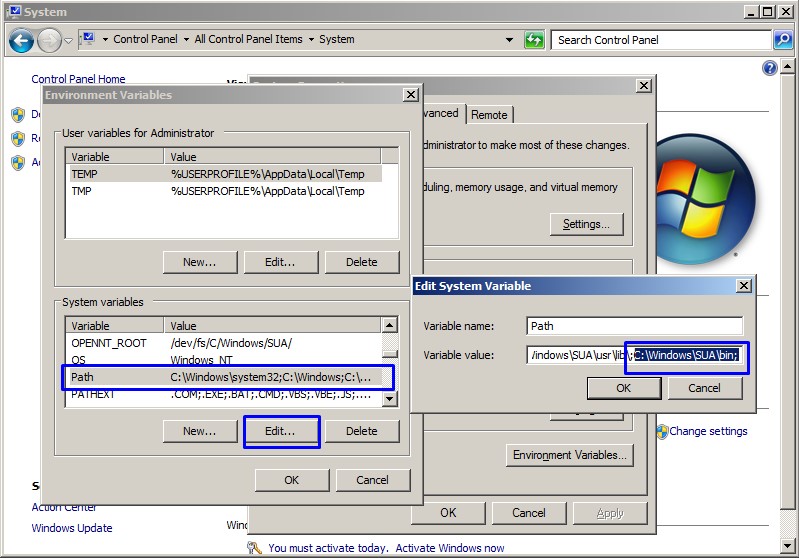Viewport: 799px width, 558px height.
Task: Click the Windows Update link
Action: pos(72,528)
